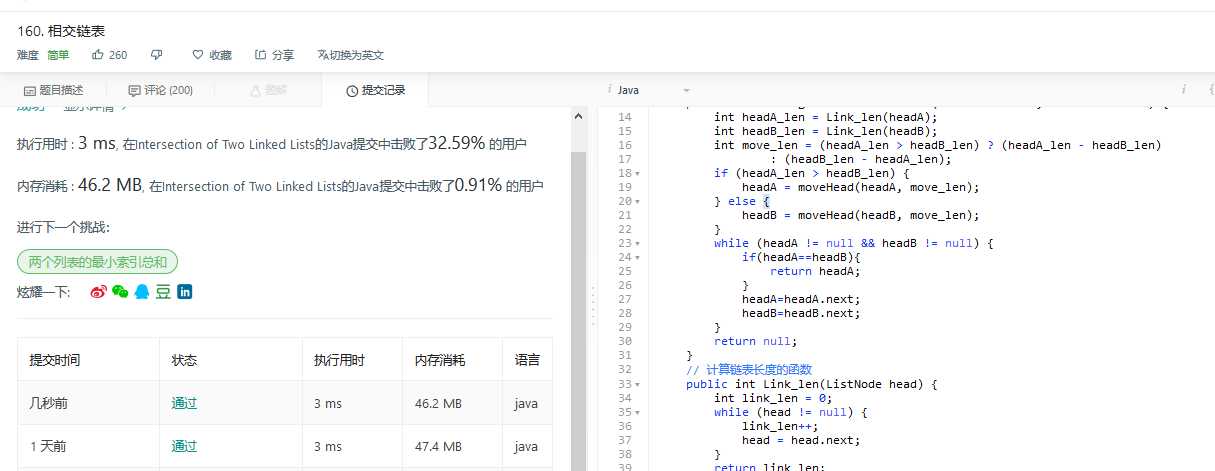This screenshot has width=1215, height=471.
Task: Collapse code fold arrow at line 18
Action: click(x=638, y=173)
